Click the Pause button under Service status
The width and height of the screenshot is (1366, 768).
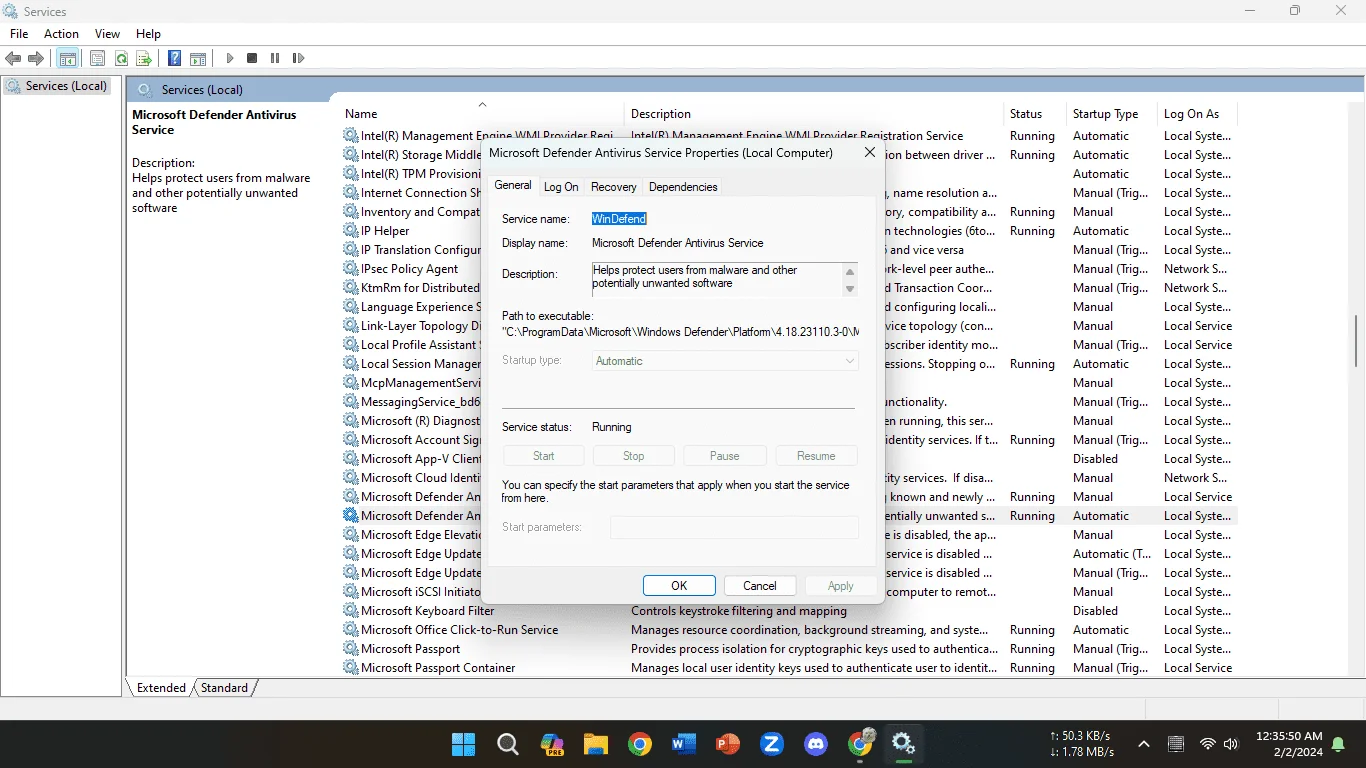point(725,456)
